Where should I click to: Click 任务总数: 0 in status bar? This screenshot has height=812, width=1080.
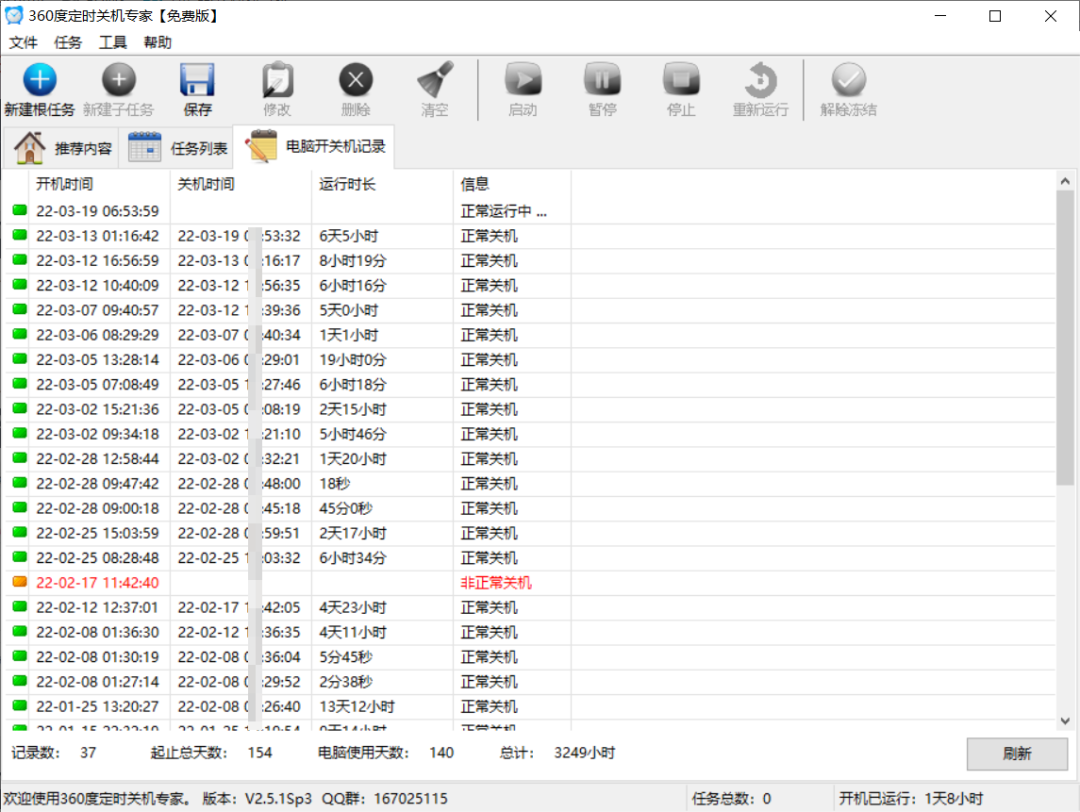click(x=731, y=799)
